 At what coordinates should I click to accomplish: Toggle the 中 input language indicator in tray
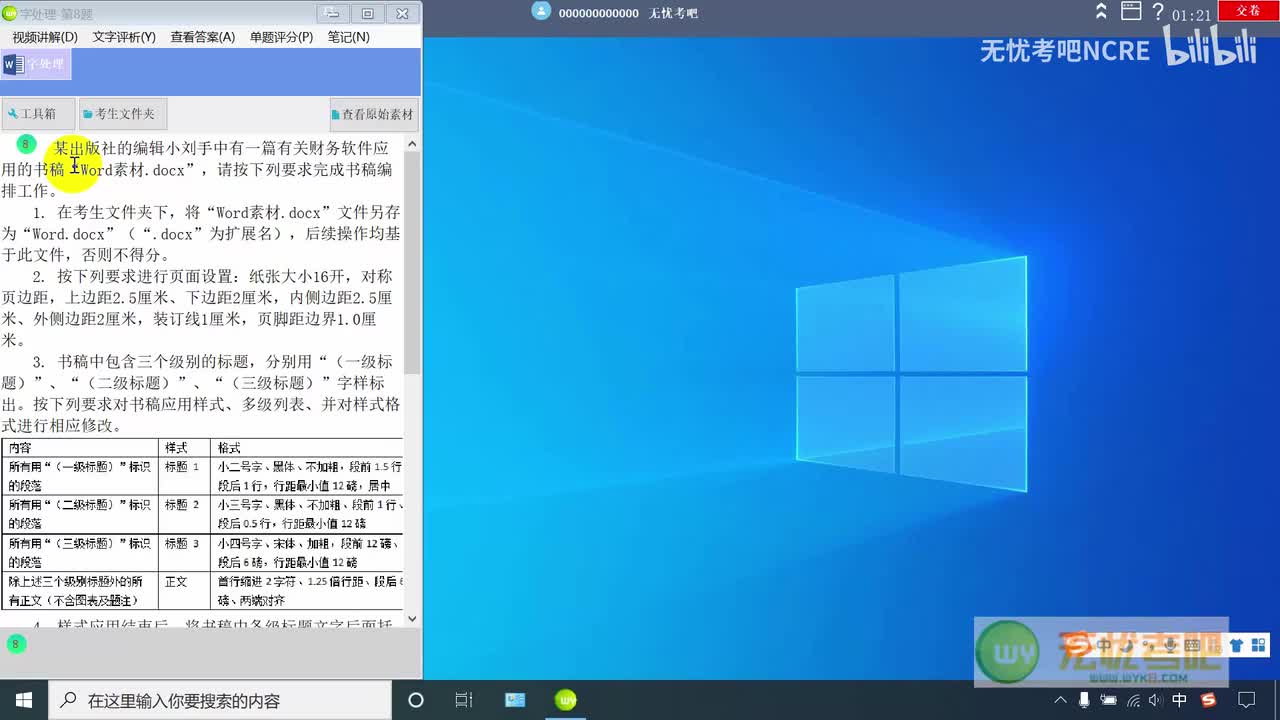[x=1180, y=700]
